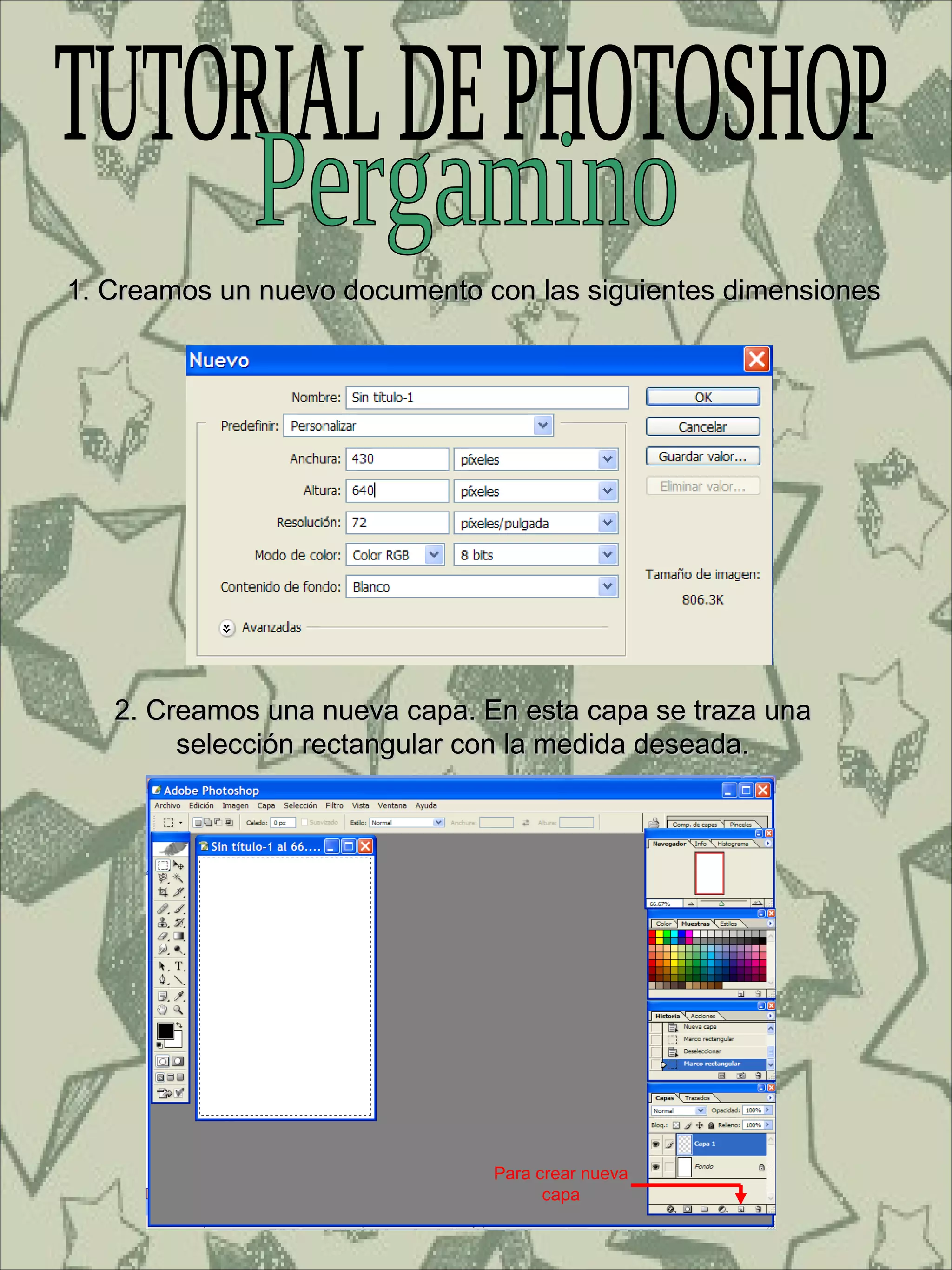Click the black foreground color swatch
The height and width of the screenshot is (1270, 952).
(x=165, y=1031)
